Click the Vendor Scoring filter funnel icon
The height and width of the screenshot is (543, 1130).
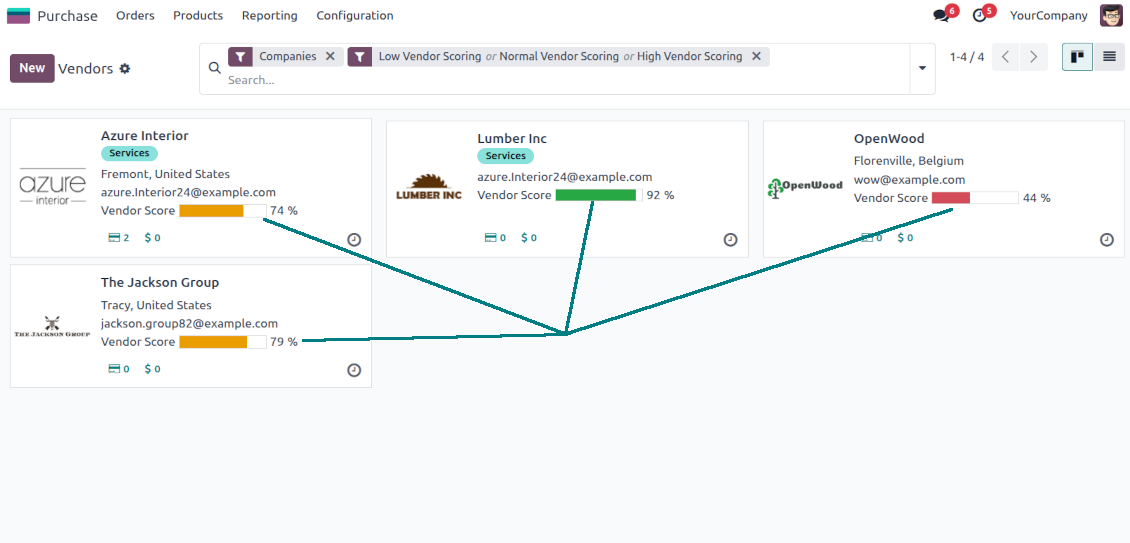coord(360,56)
